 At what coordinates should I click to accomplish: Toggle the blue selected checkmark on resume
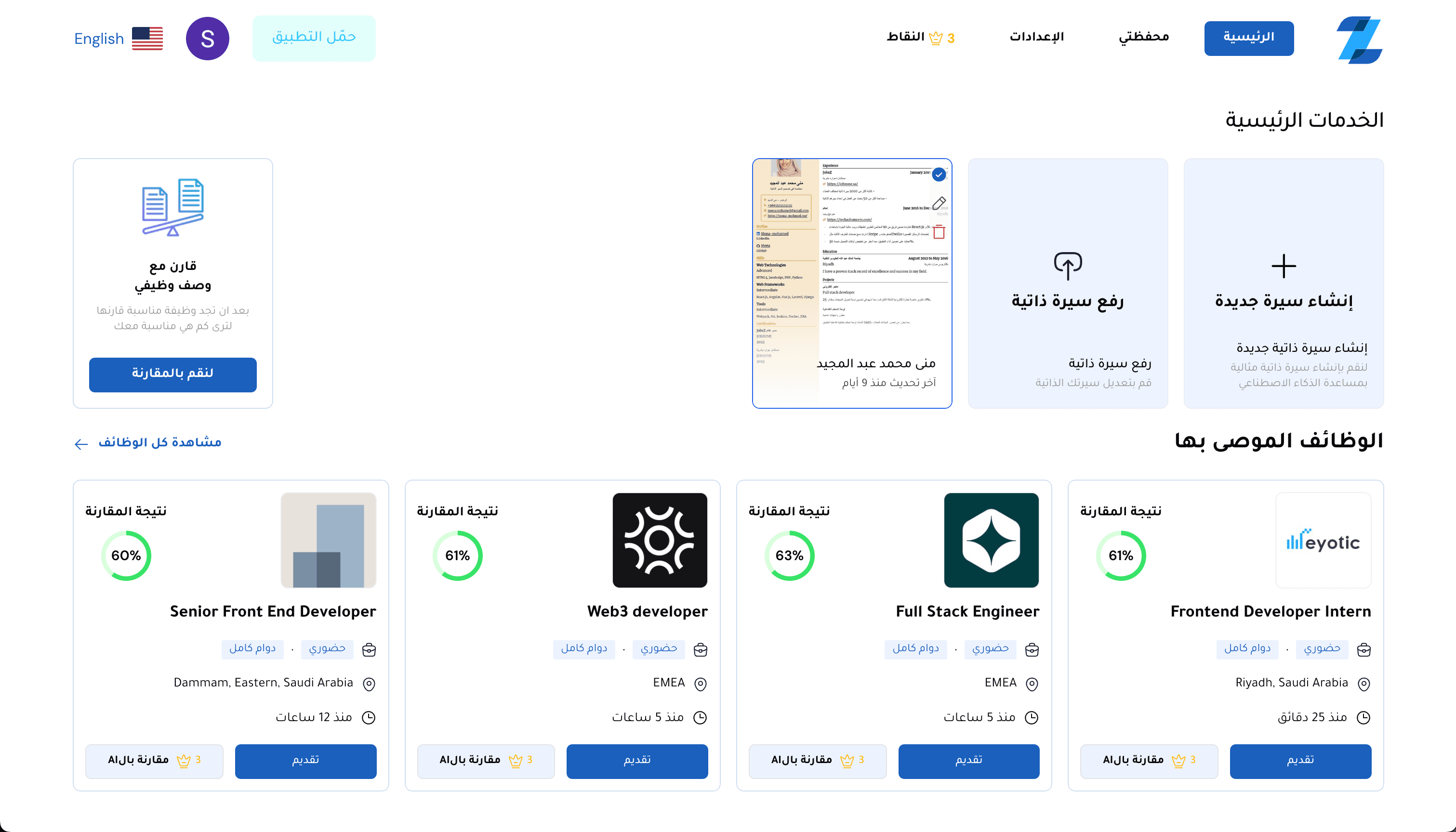(939, 175)
